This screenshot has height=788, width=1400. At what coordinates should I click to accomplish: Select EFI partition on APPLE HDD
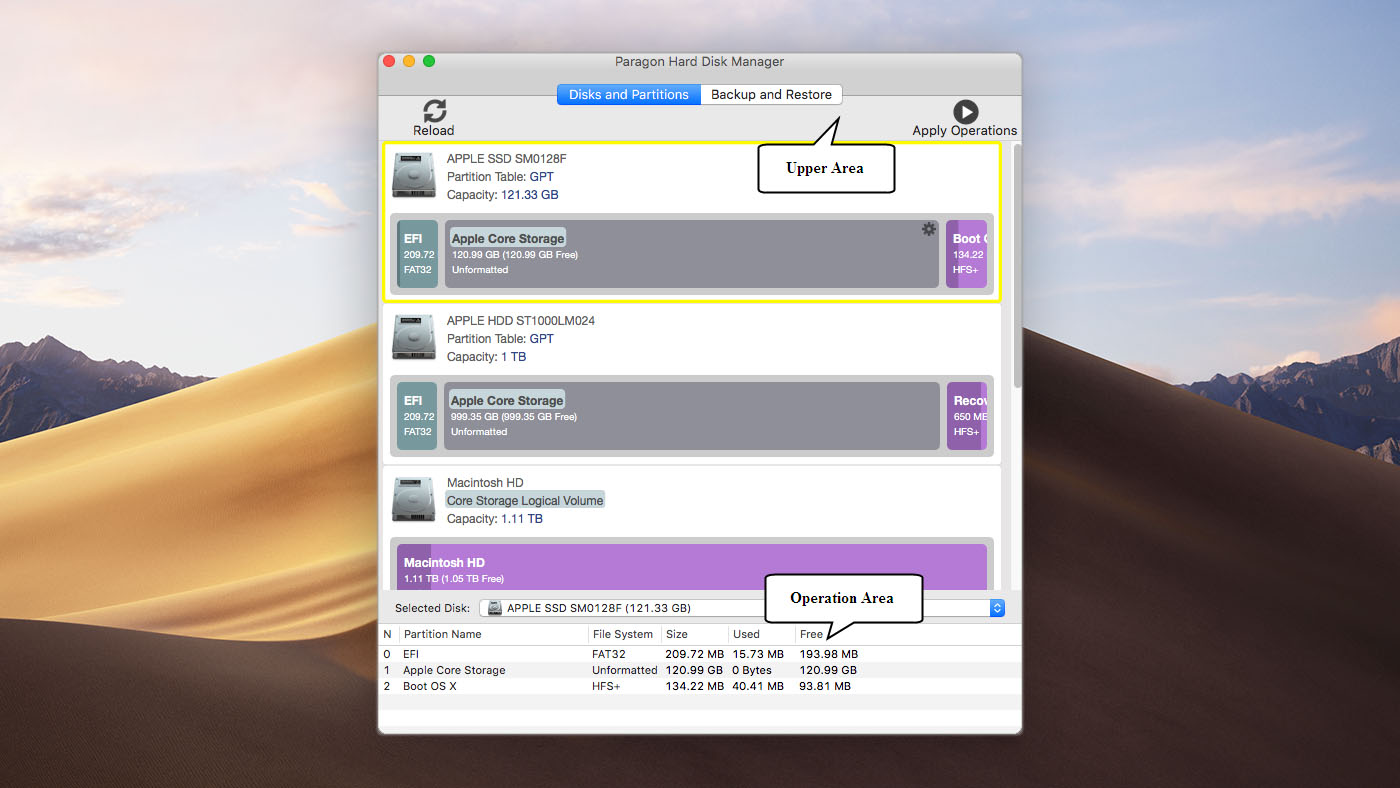pyautogui.click(x=418, y=416)
